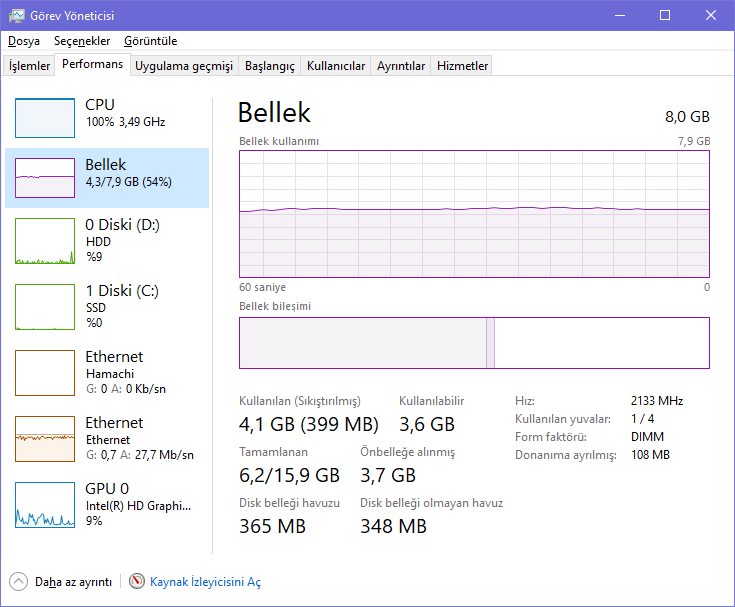
Task: Open the Dosya menu
Action: click(x=24, y=41)
